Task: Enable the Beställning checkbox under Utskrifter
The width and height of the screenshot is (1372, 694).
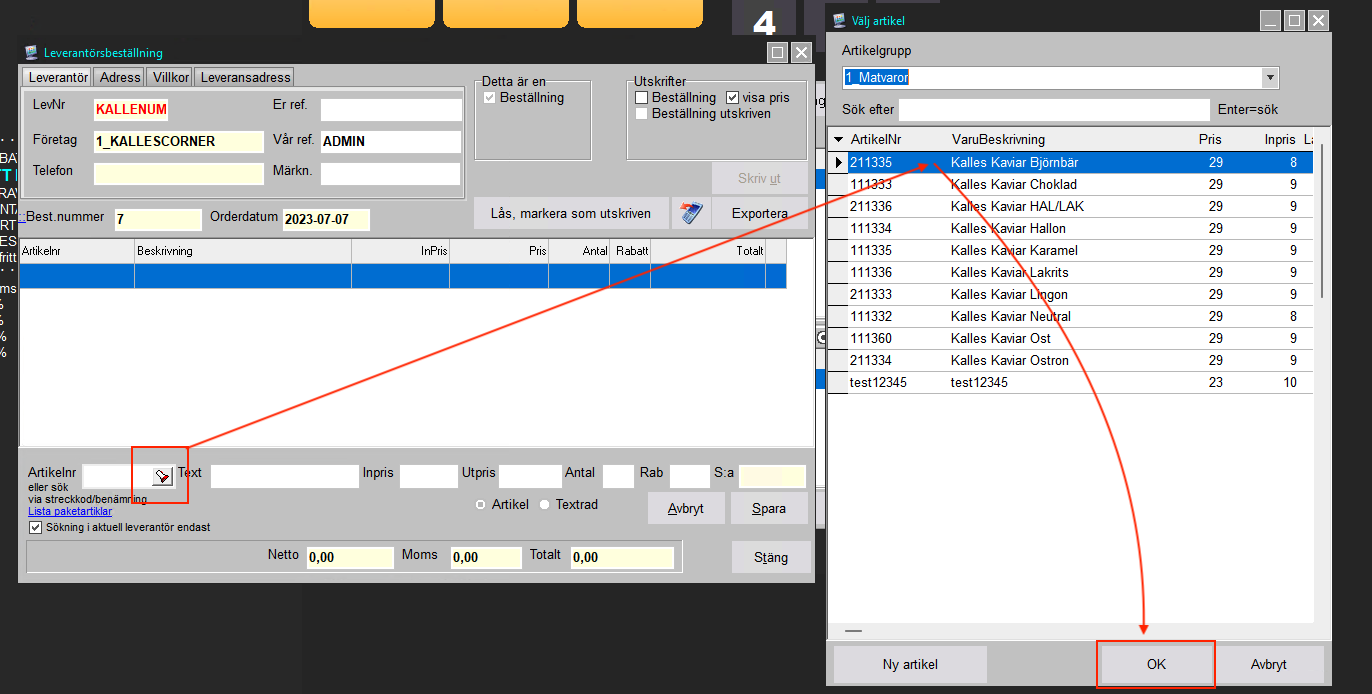Action: click(x=642, y=98)
